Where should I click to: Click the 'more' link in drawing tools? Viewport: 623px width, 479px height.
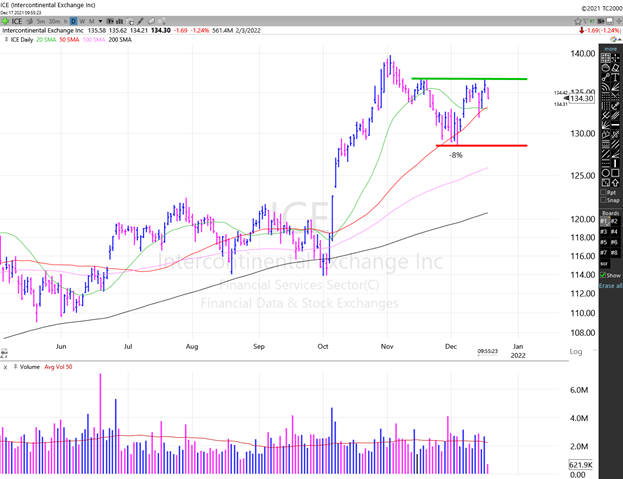click(610, 49)
